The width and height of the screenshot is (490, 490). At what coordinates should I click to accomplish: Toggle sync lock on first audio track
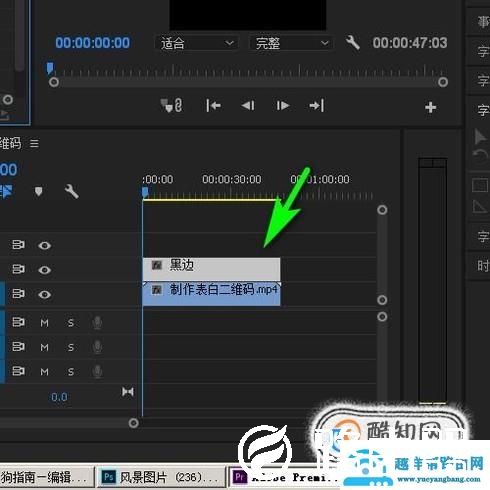[18, 322]
